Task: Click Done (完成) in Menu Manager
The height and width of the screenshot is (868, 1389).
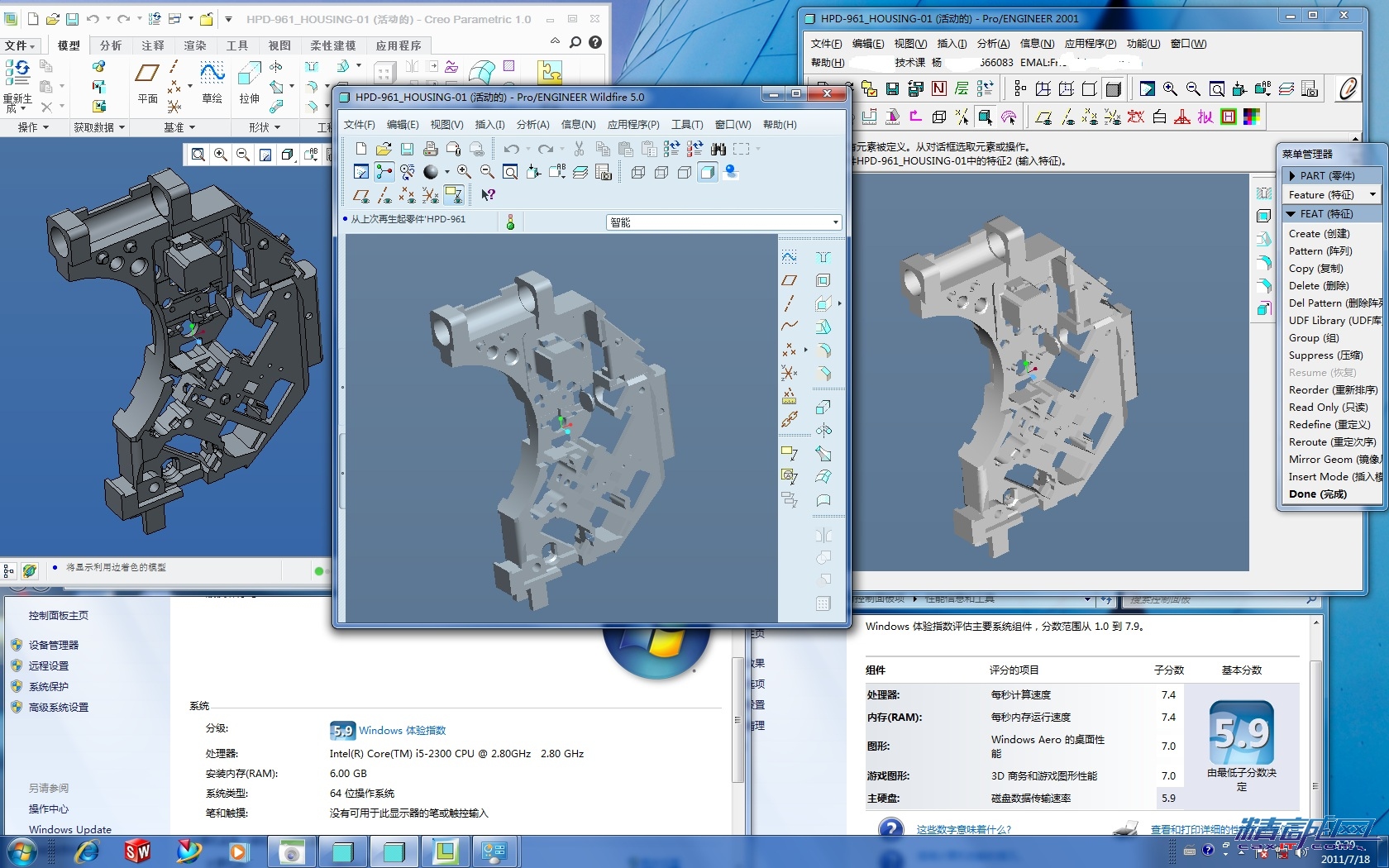Action: click(x=1317, y=494)
